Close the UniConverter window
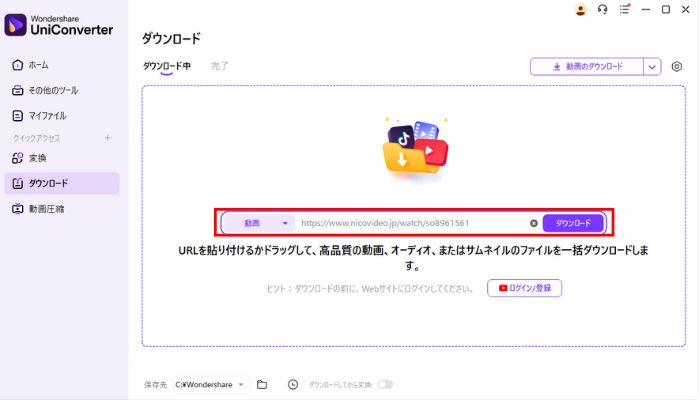 pos(686,9)
